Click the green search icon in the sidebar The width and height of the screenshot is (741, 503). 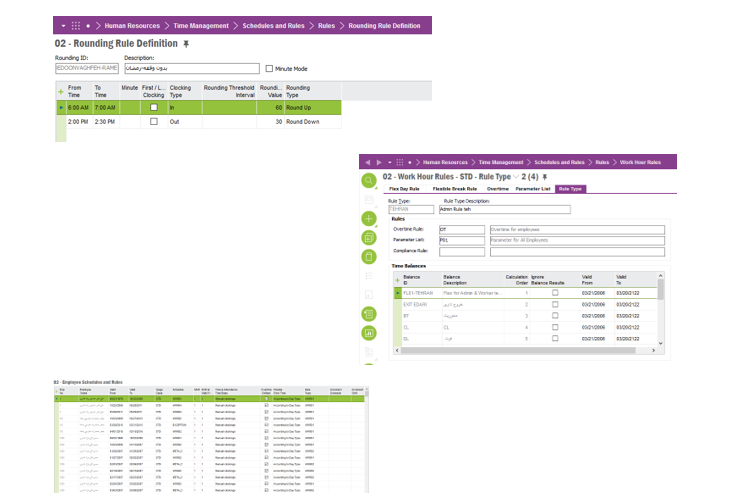369,181
